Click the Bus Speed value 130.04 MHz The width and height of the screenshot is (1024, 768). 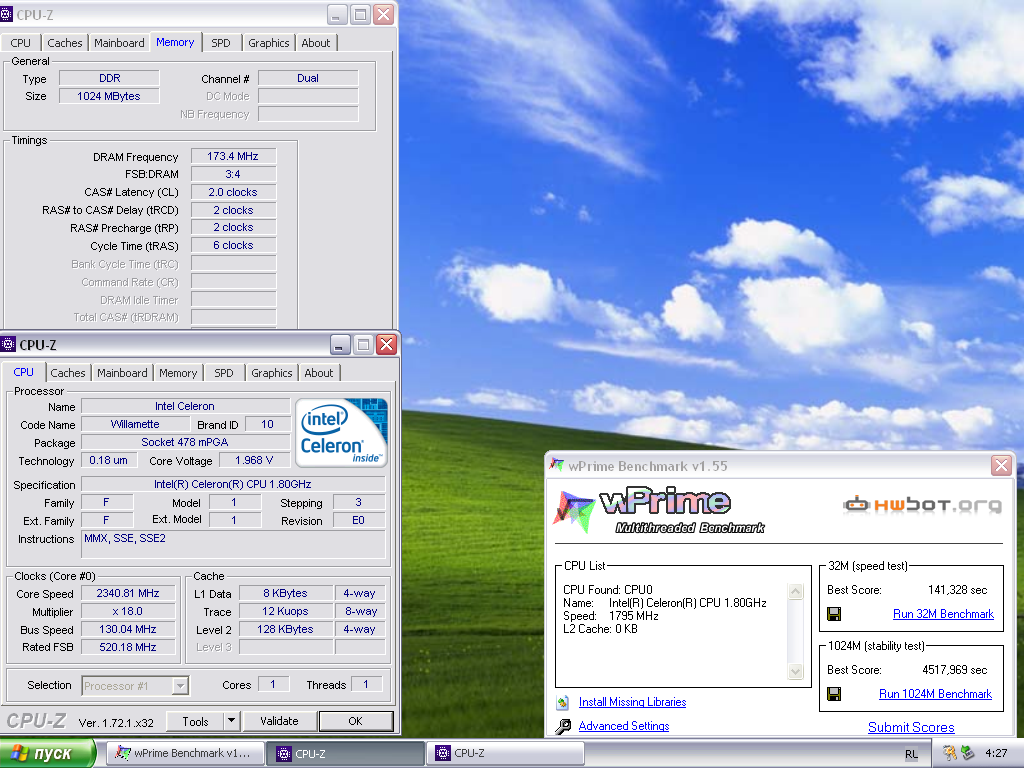[x=128, y=629]
